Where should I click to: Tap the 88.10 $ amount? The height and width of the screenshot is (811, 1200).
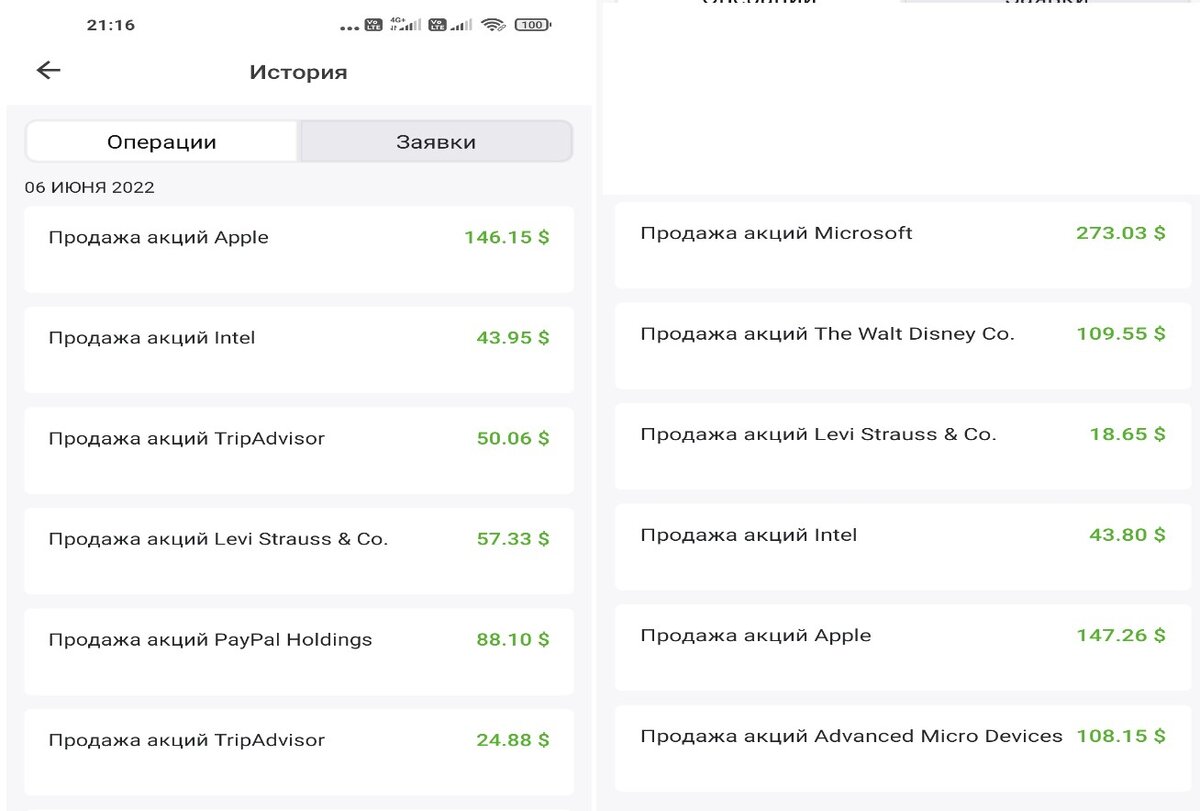click(x=512, y=639)
